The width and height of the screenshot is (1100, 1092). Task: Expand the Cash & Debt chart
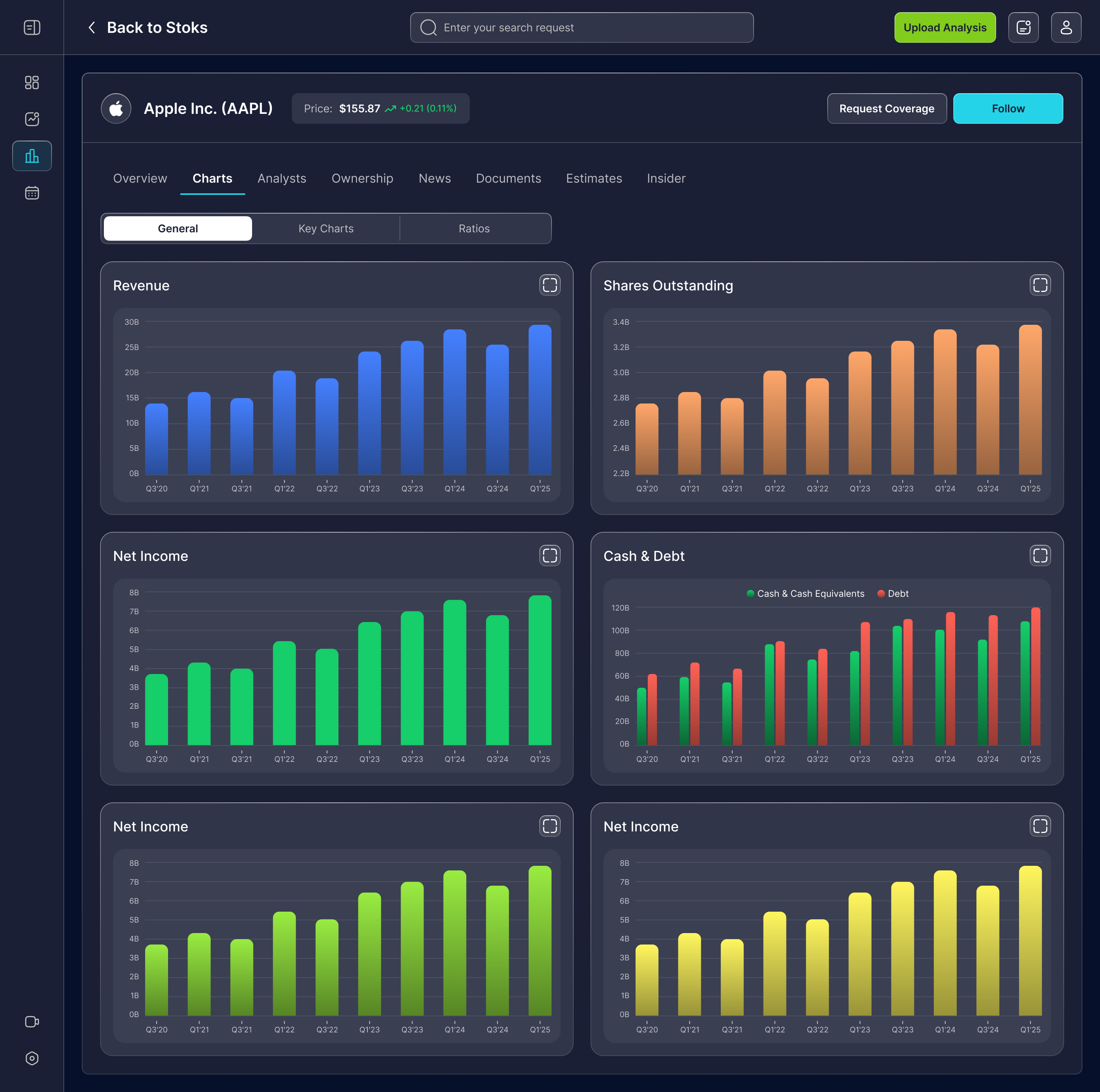[x=1040, y=556]
